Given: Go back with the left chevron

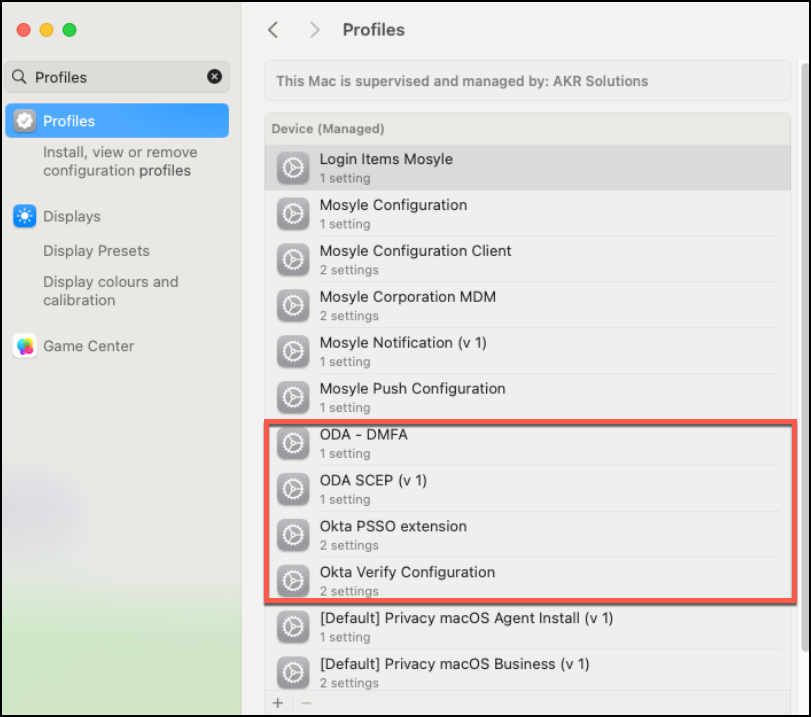Looking at the screenshot, I should pyautogui.click(x=273, y=30).
